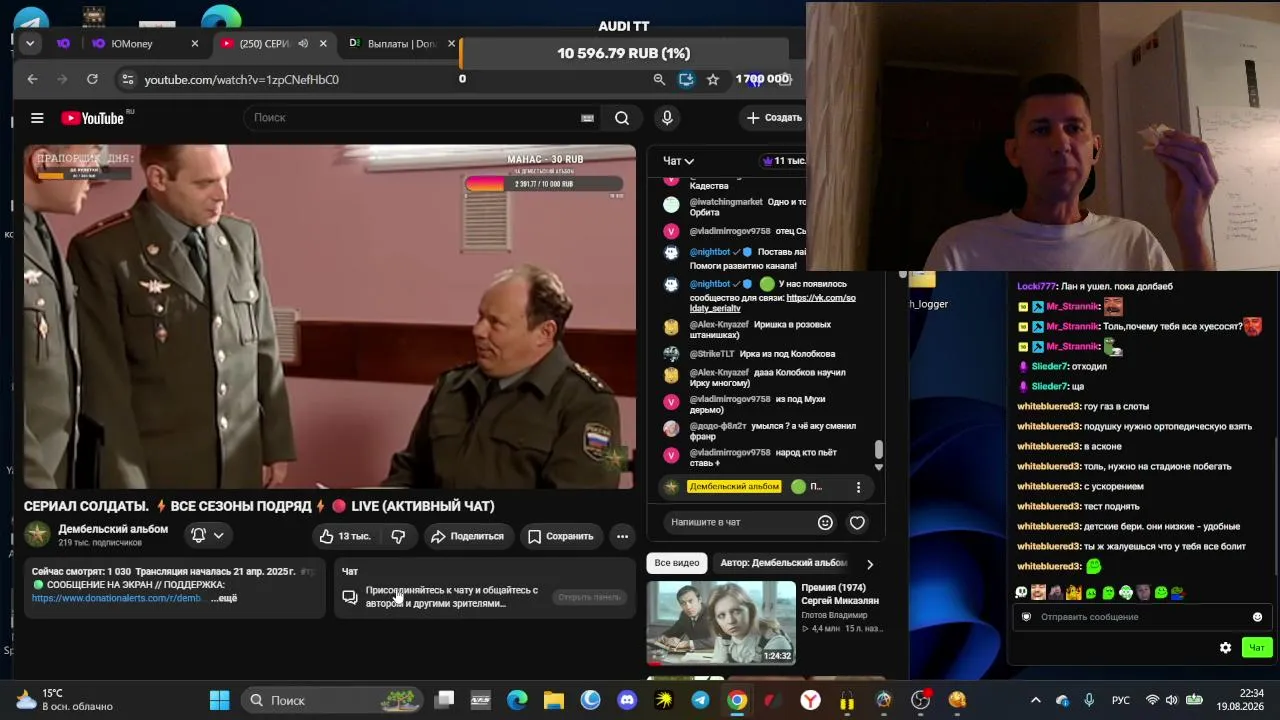Go to the YouTube home logo

95,118
